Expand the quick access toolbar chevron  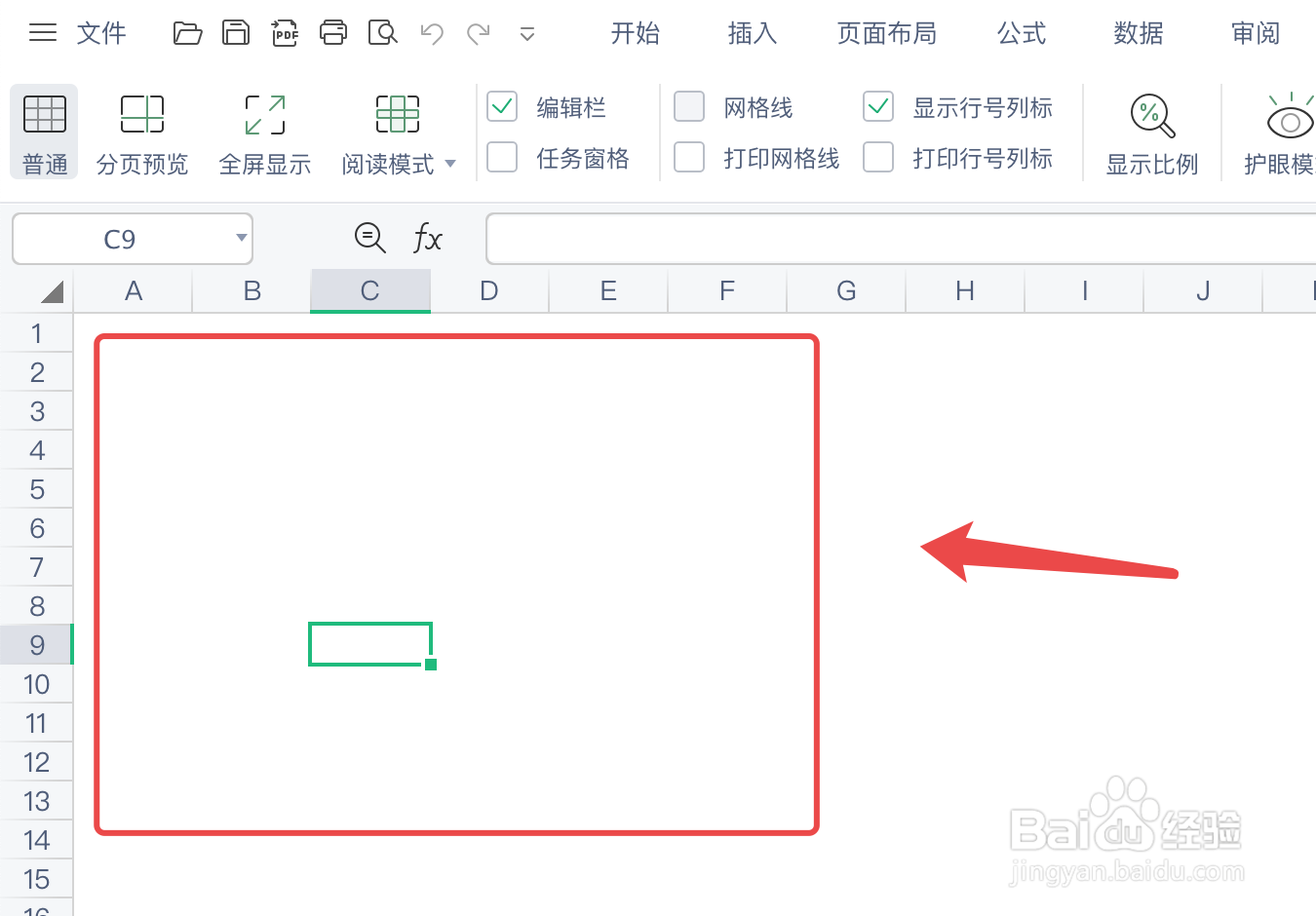coord(527,35)
